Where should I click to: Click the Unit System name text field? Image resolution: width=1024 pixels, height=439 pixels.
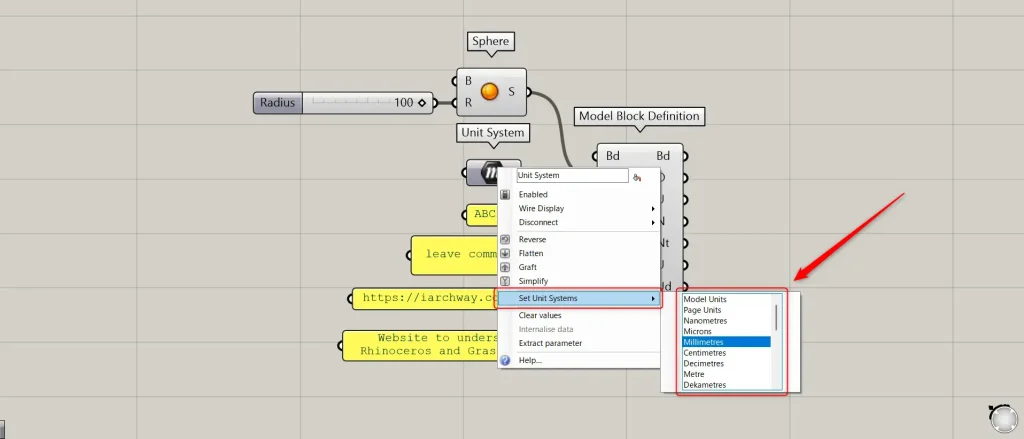pos(572,176)
